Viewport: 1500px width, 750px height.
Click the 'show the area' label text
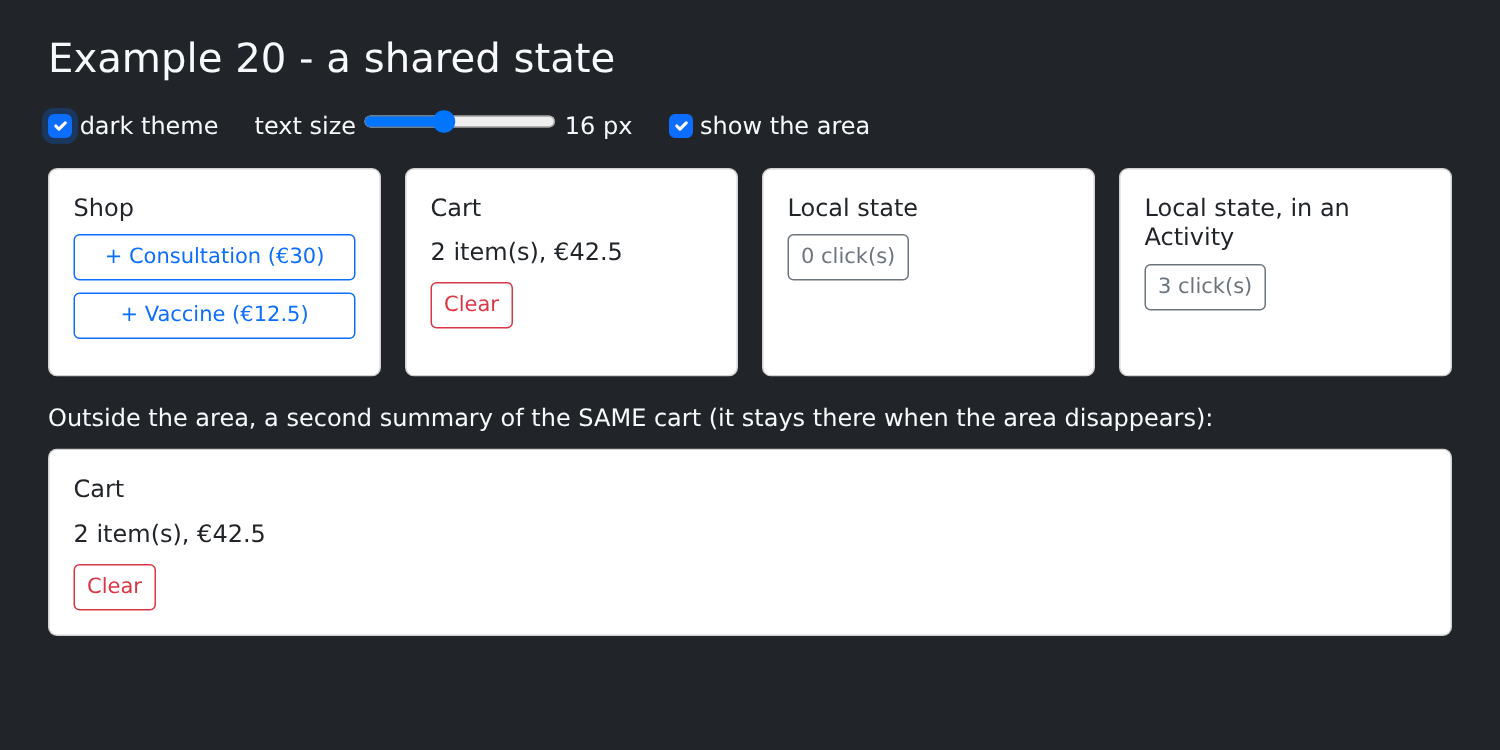click(x=785, y=126)
